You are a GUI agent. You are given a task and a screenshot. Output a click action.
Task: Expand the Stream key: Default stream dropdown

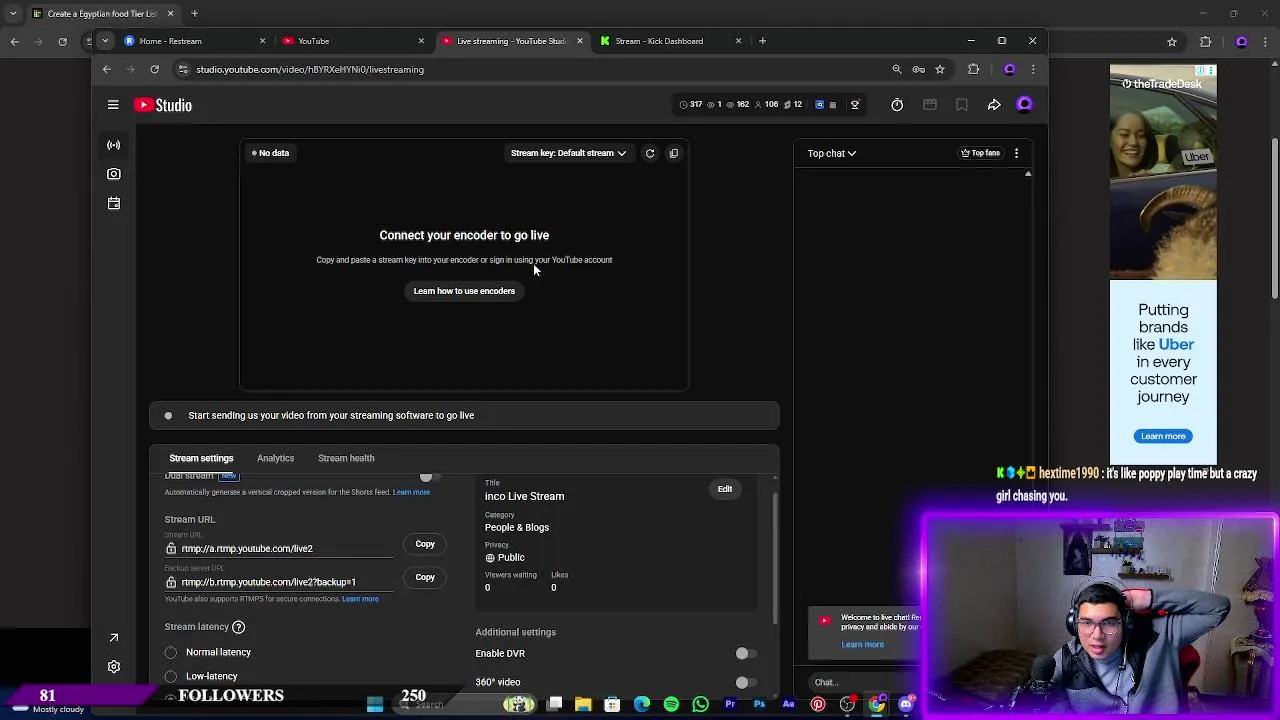tap(568, 153)
